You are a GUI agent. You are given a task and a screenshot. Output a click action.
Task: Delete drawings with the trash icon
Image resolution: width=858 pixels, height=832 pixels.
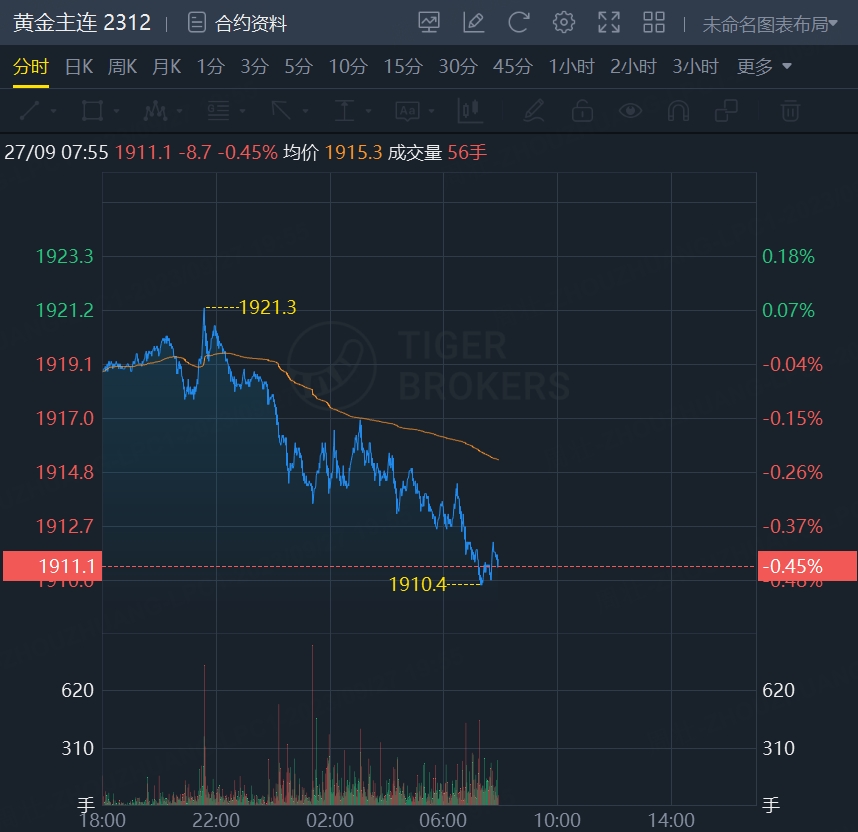click(790, 111)
